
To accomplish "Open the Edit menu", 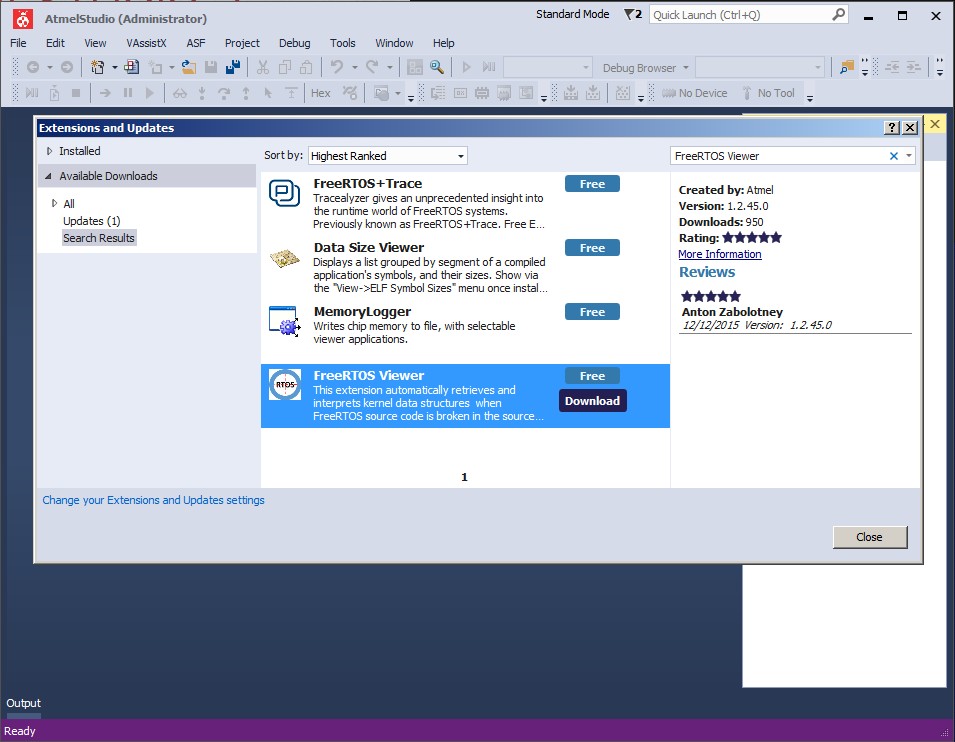I will tap(55, 43).
